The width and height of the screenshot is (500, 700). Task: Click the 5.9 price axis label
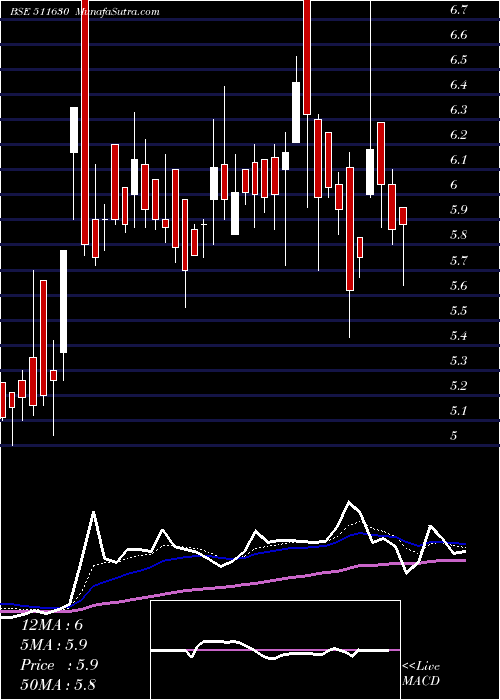(x=459, y=210)
